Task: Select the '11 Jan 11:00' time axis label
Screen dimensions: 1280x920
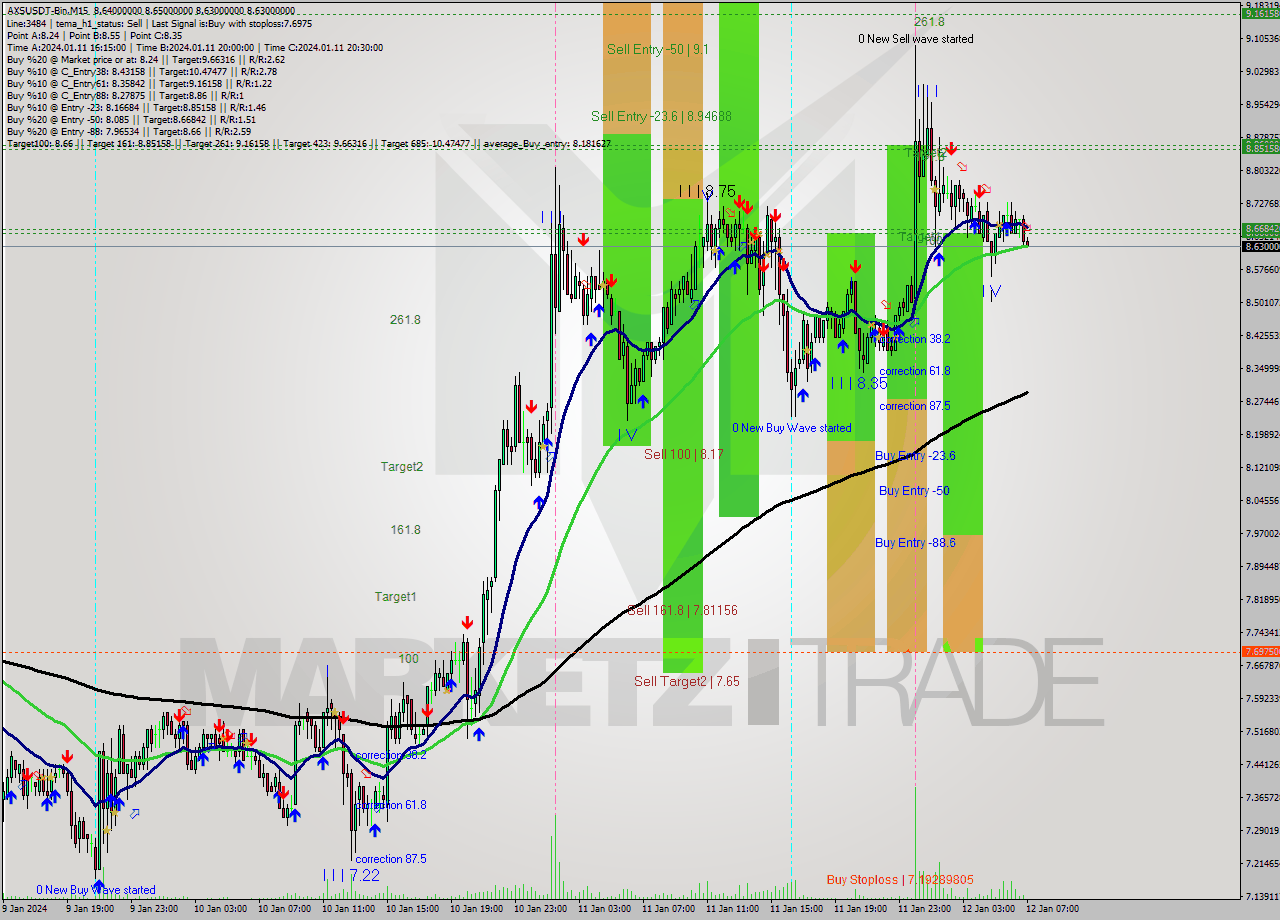Action: (732, 909)
